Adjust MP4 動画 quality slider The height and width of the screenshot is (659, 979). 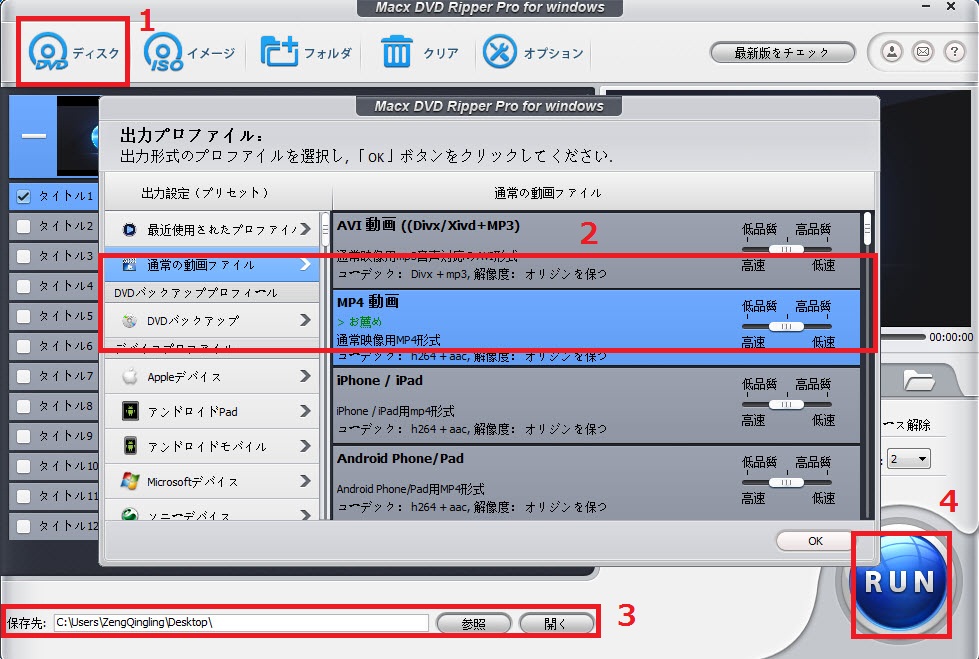[x=786, y=327]
